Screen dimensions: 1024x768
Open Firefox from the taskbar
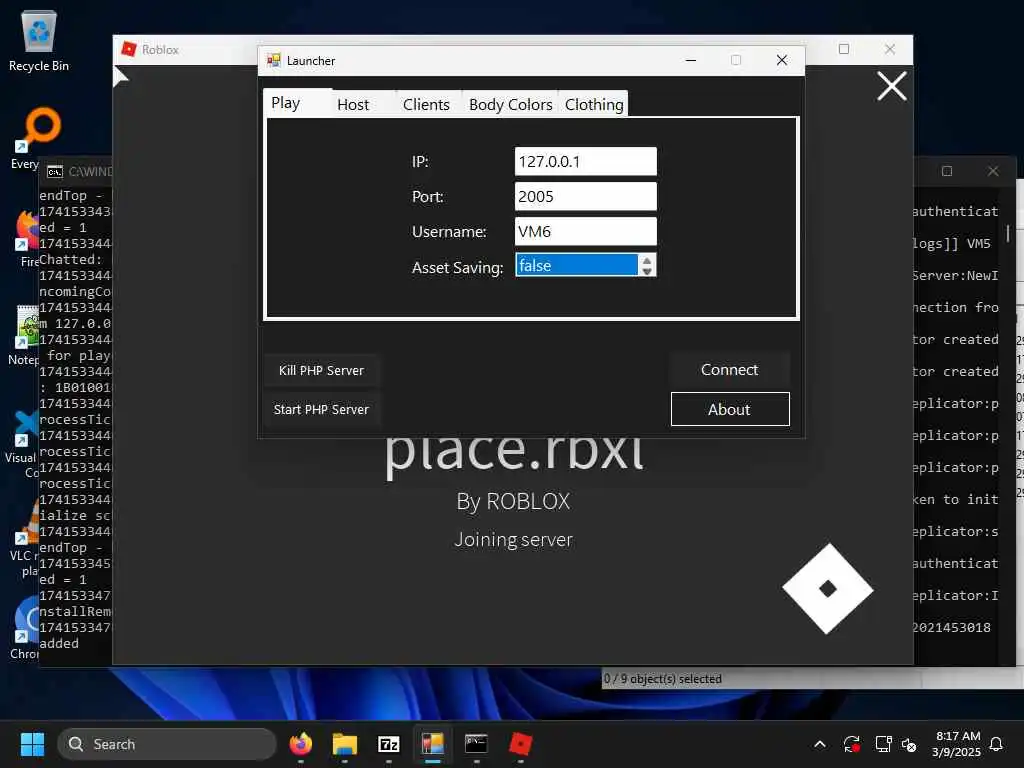[x=300, y=744]
